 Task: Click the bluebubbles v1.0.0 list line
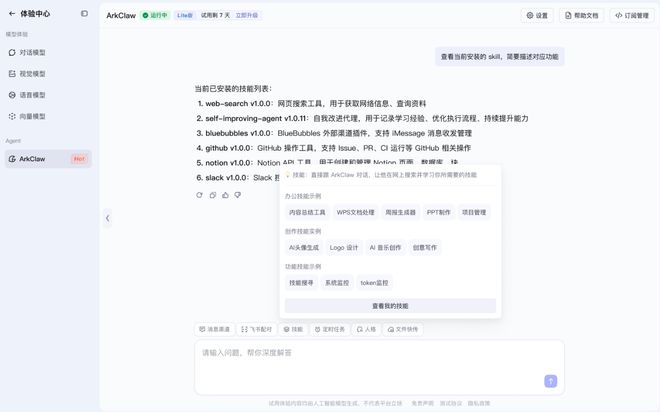(334, 133)
